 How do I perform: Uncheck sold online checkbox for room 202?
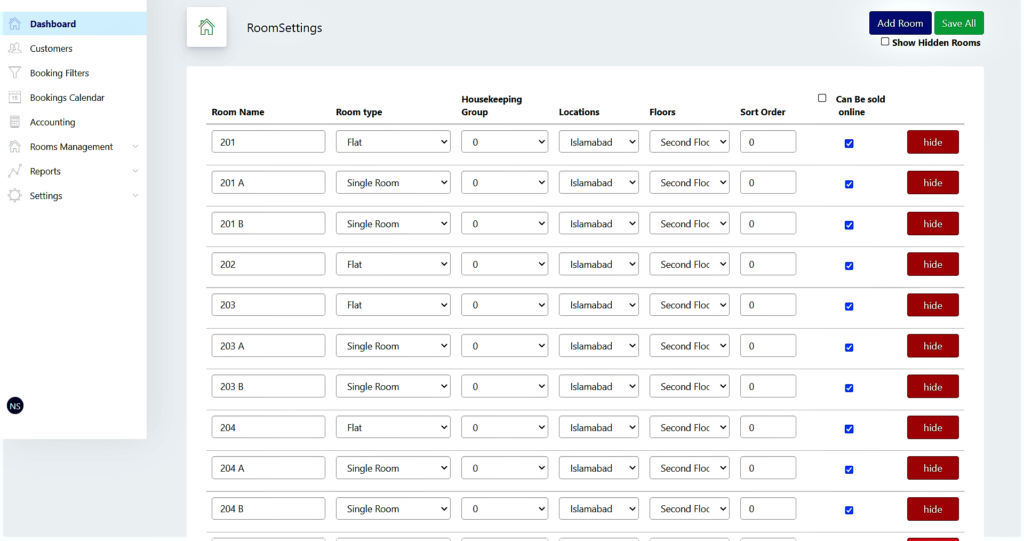point(849,265)
